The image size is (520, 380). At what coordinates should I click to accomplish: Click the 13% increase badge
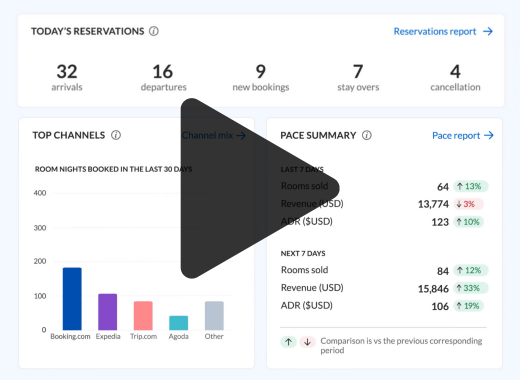point(470,186)
